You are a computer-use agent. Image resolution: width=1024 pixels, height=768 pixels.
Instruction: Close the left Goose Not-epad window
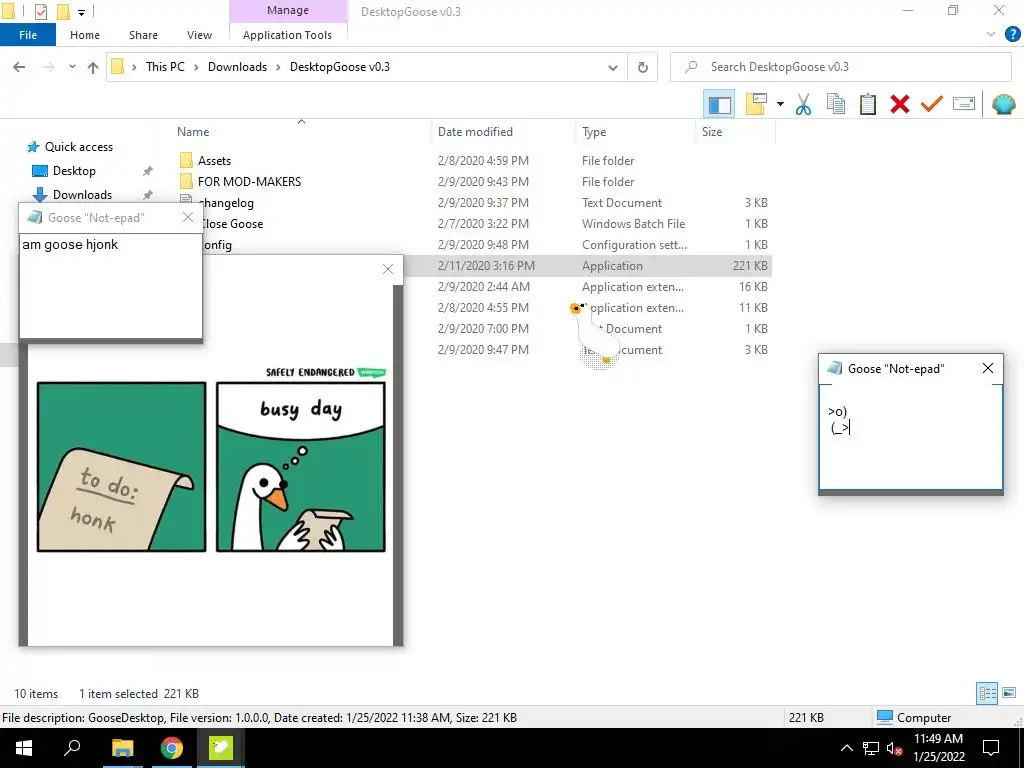(x=188, y=217)
